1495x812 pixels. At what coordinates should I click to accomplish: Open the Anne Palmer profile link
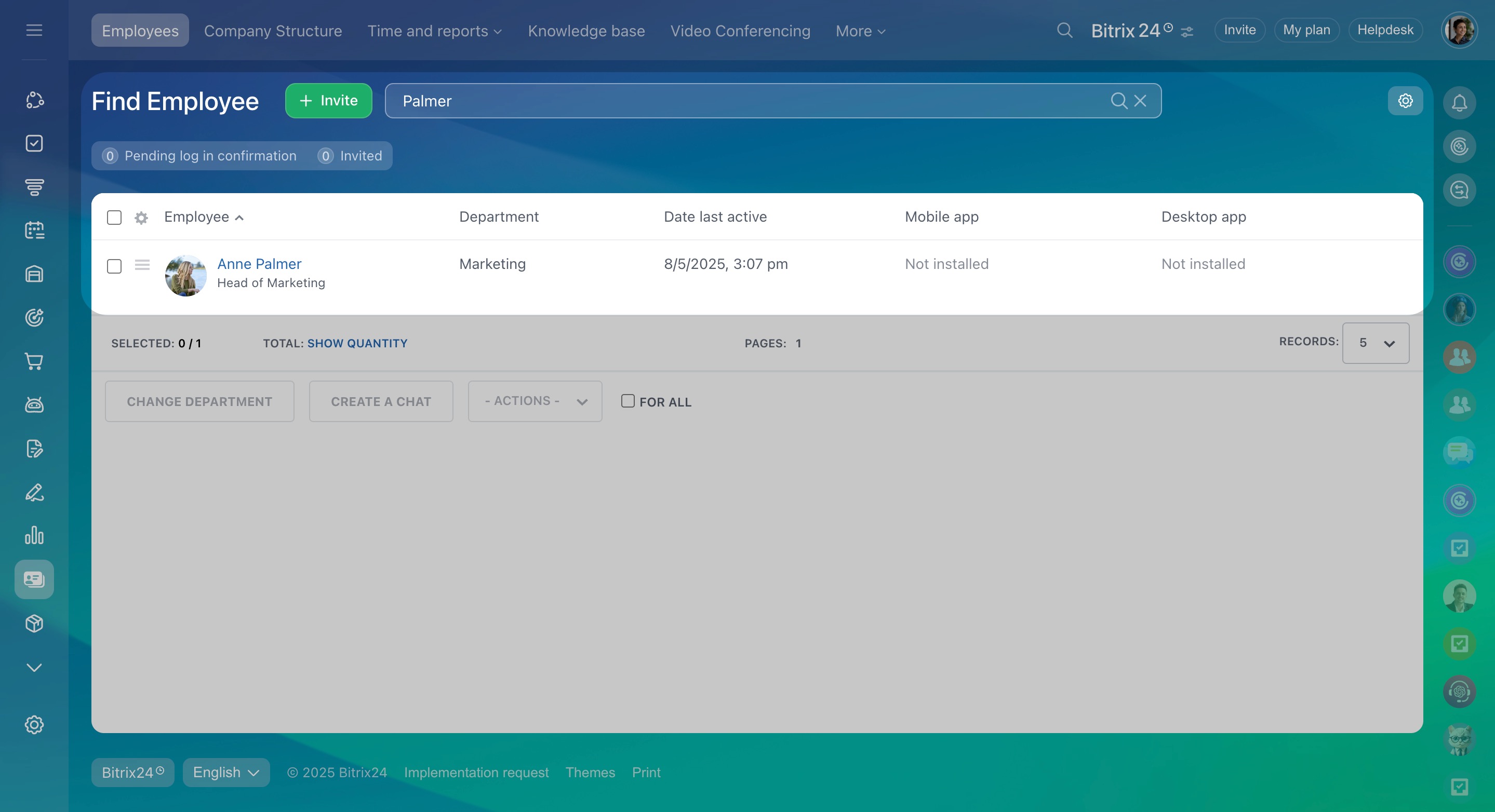(259, 264)
